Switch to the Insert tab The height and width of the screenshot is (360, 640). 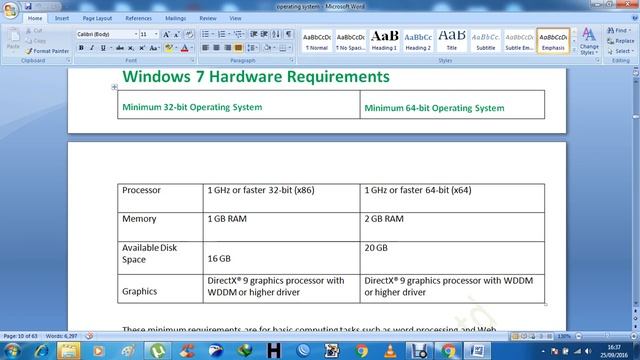click(x=62, y=18)
